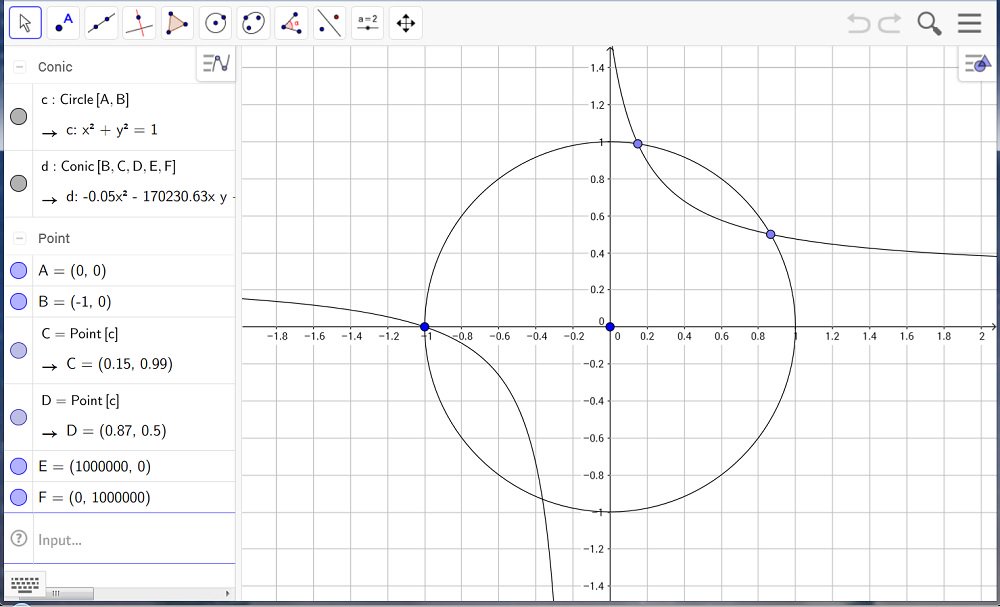This screenshot has width=1000, height=607.
Task: Click the Undo arrow
Action: pos(859,24)
